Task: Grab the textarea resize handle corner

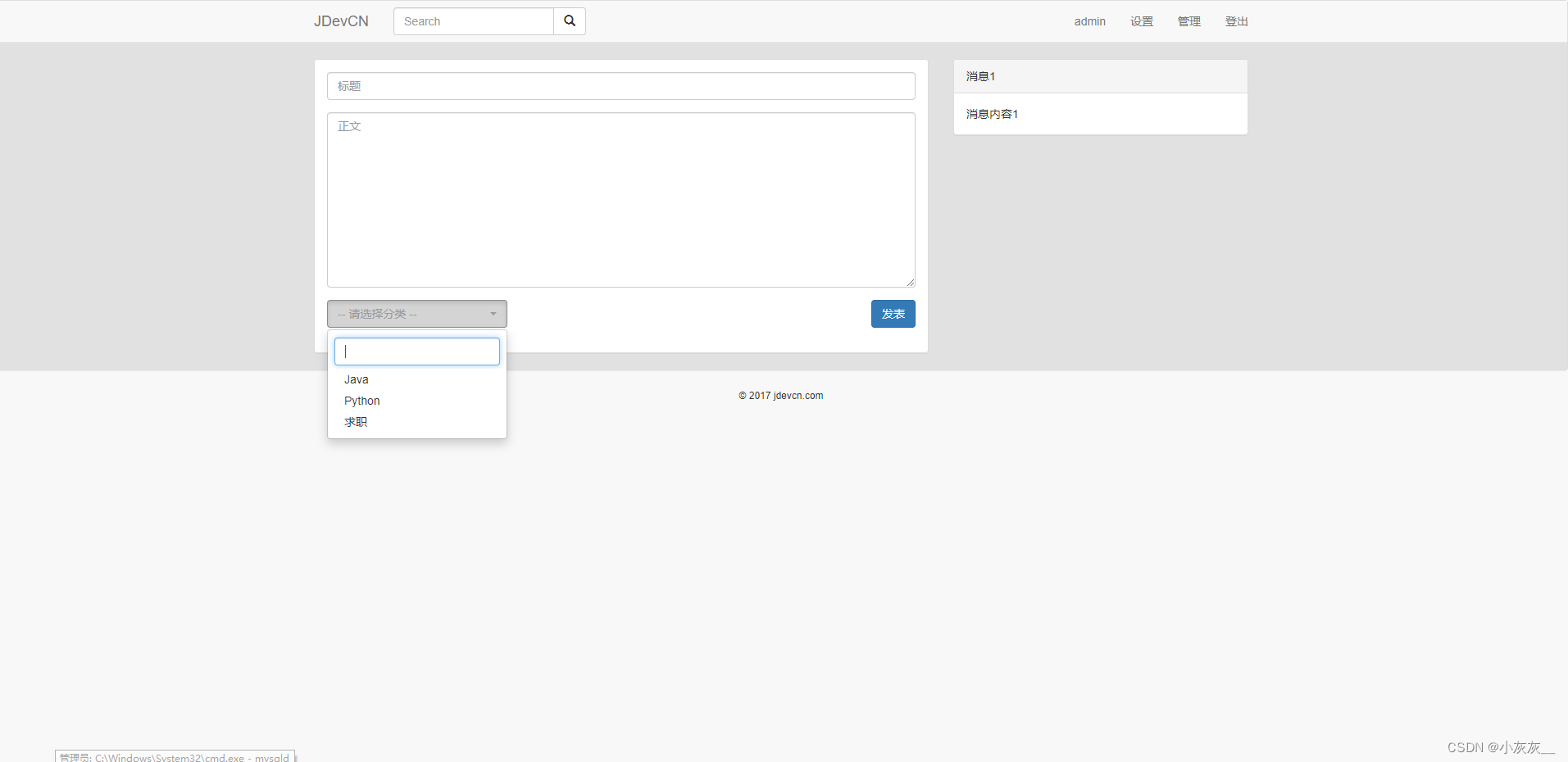Action: [910, 282]
